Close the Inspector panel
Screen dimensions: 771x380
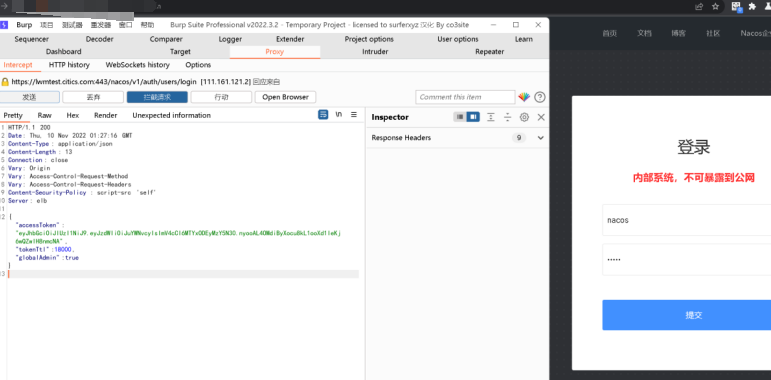[x=541, y=117]
